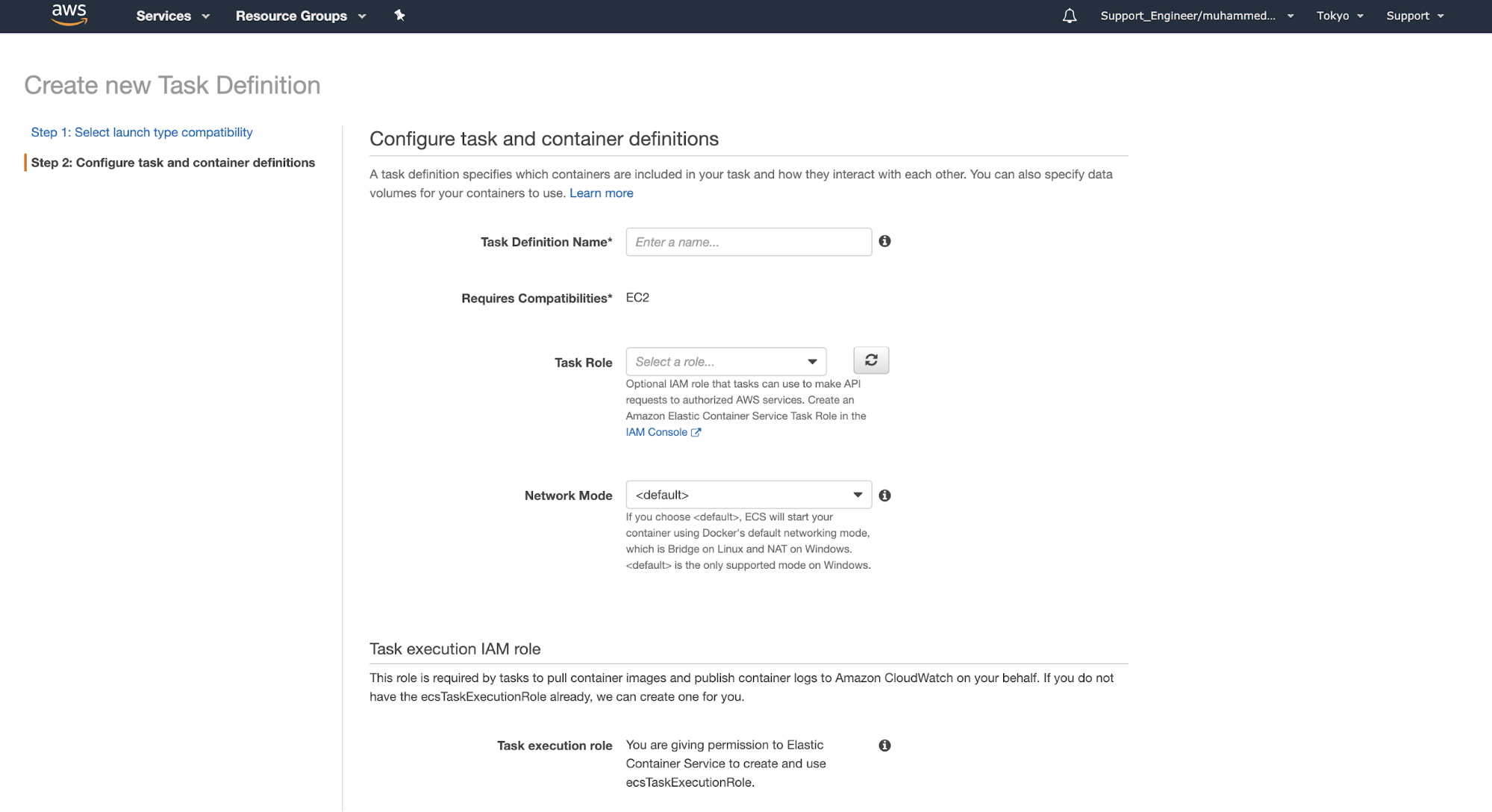Click the Learn more link

pos(601,193)
